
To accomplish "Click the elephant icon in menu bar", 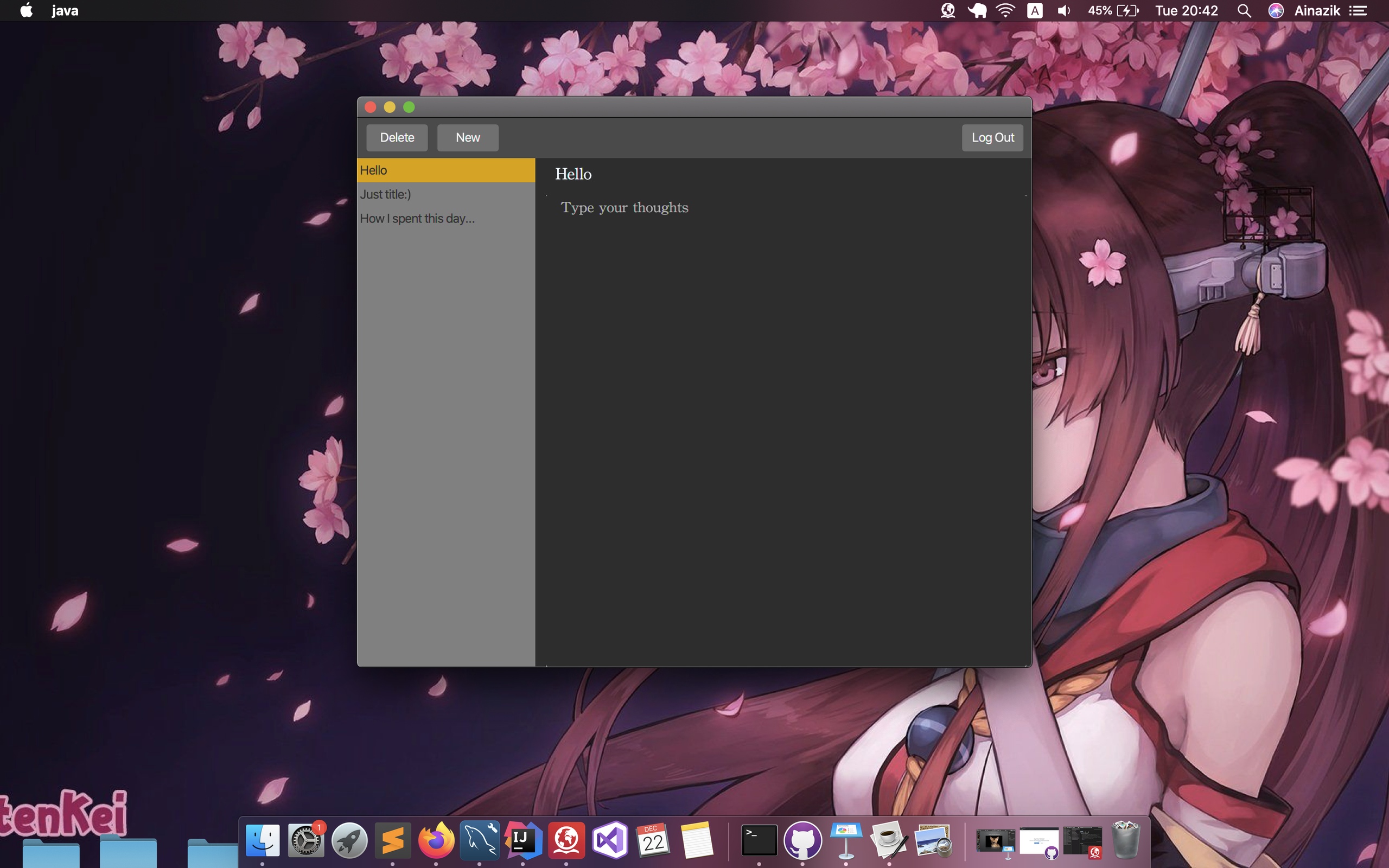I will (x=977, y=10).
